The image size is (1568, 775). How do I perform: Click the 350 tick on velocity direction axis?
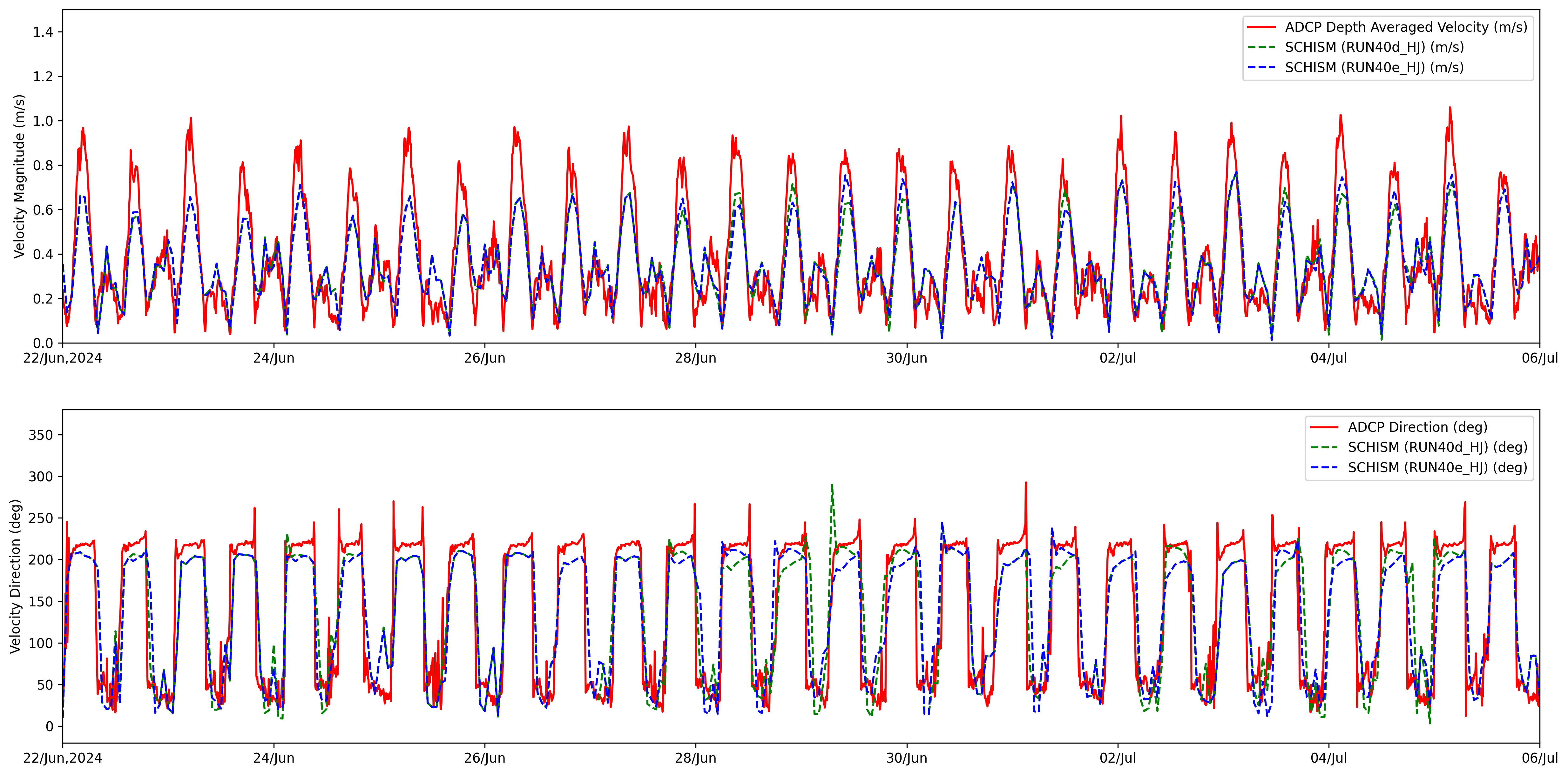tap(41, 436)
